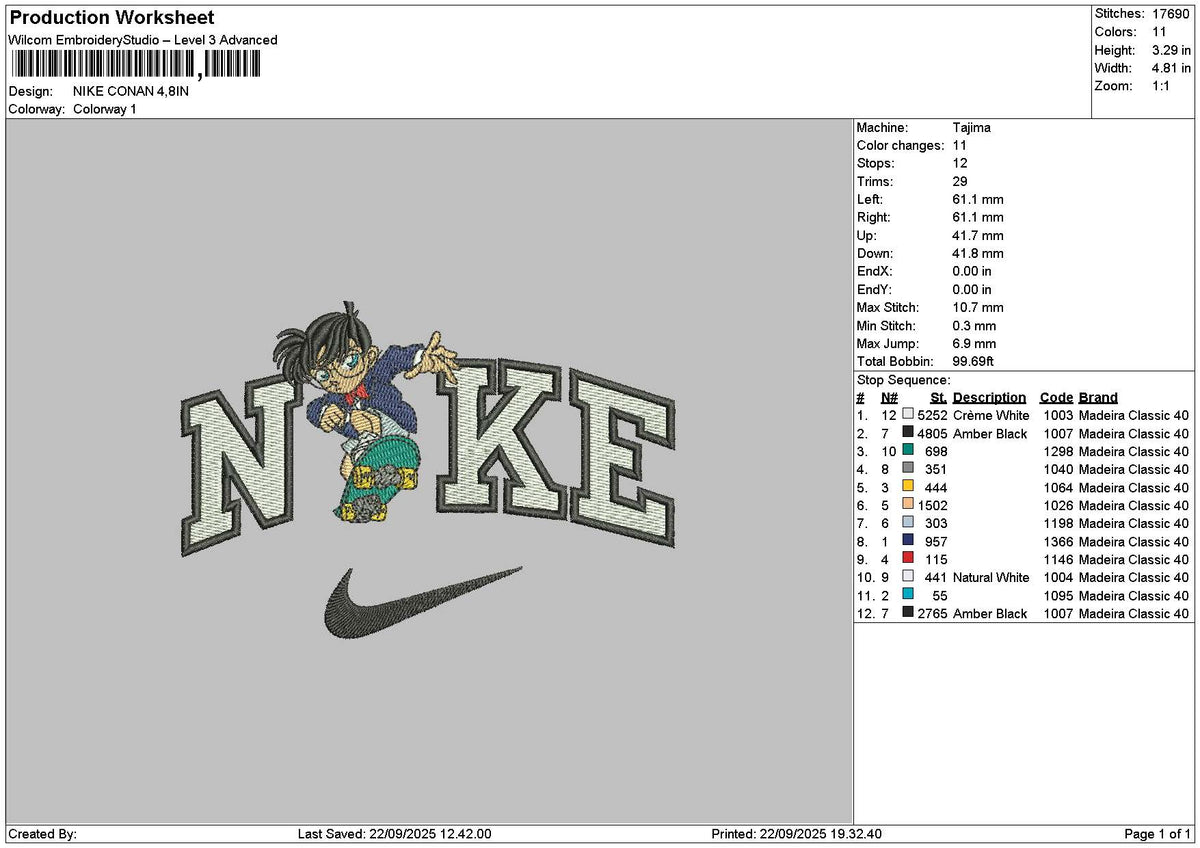1200x848 pixels.
Task: Click the Zoom value 1:1
Action: point(1162,86)
